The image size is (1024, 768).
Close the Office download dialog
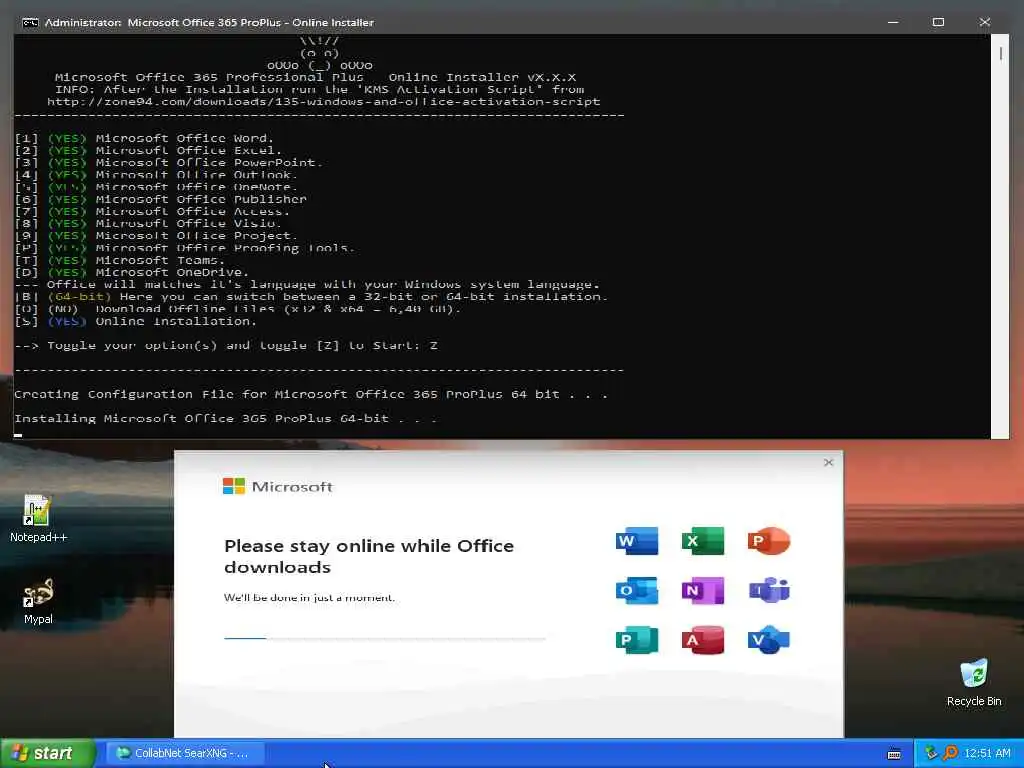(828, 462)
